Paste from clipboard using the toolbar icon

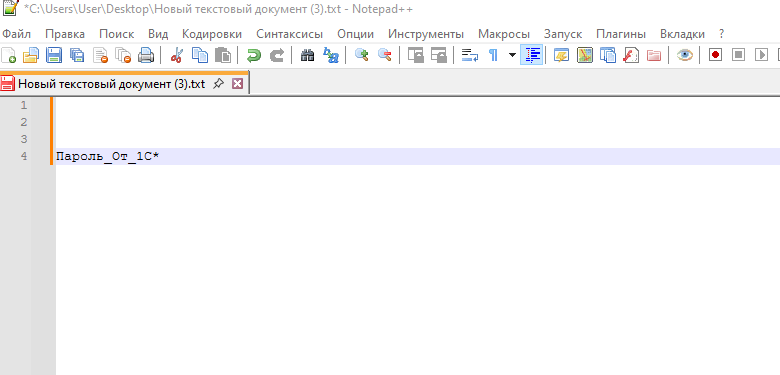tap(223, 55)
